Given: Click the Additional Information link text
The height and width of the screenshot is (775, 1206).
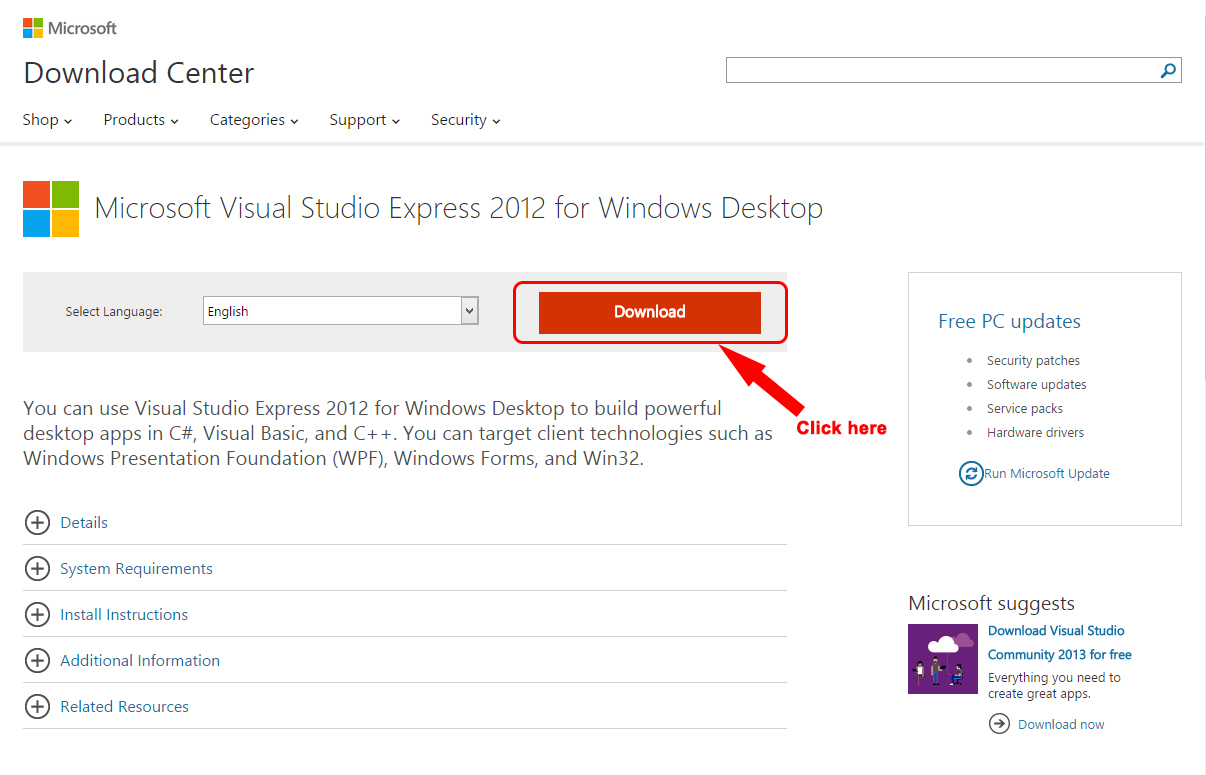Looking at the screenshot, I should pyautogui.click(x=140, y=661).
